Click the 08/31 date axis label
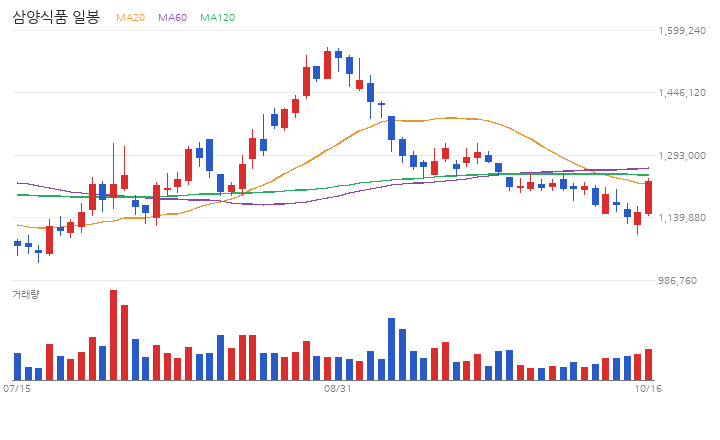 (x=338, y=389)
